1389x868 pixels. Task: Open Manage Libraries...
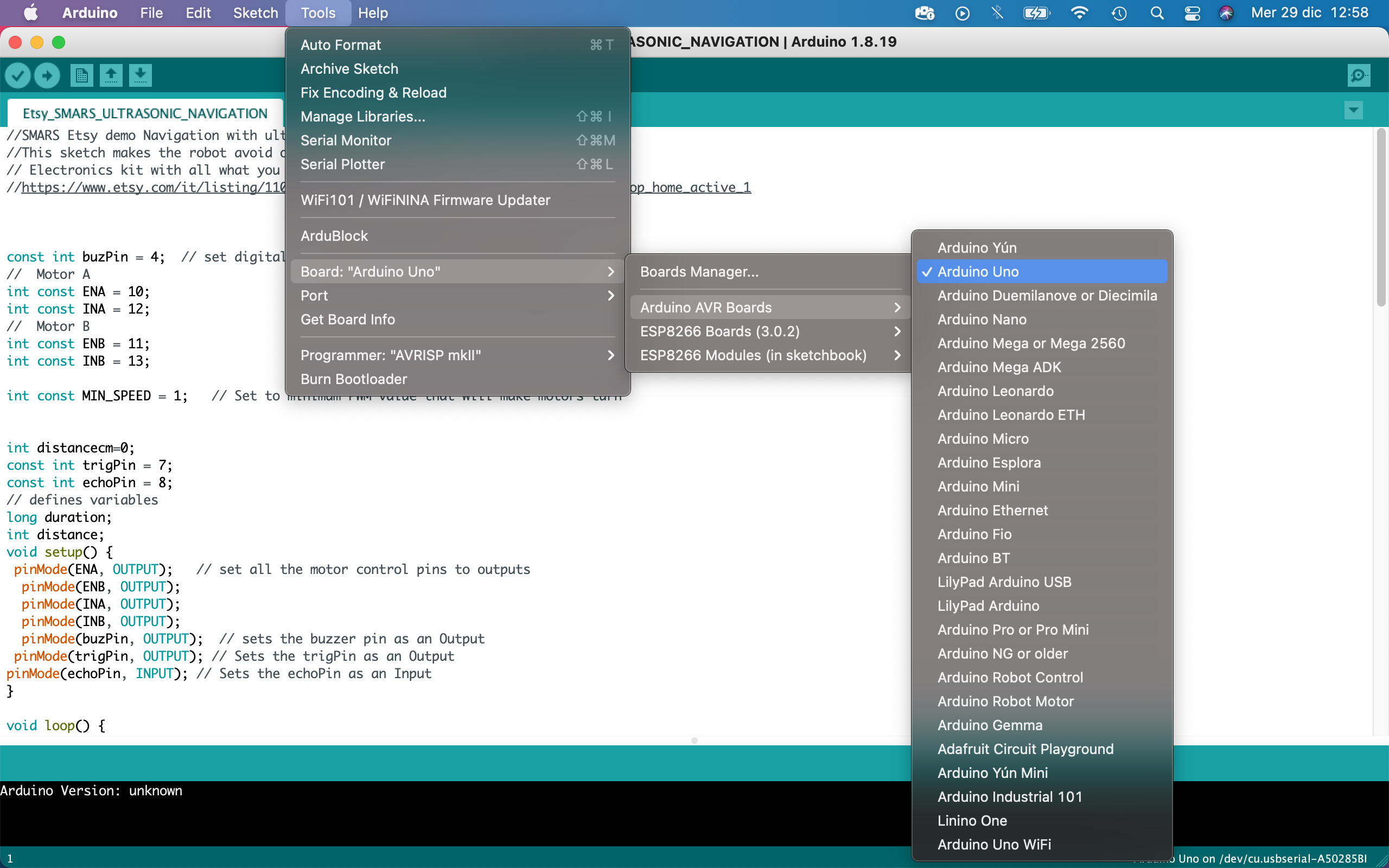(x=457, y=117)
